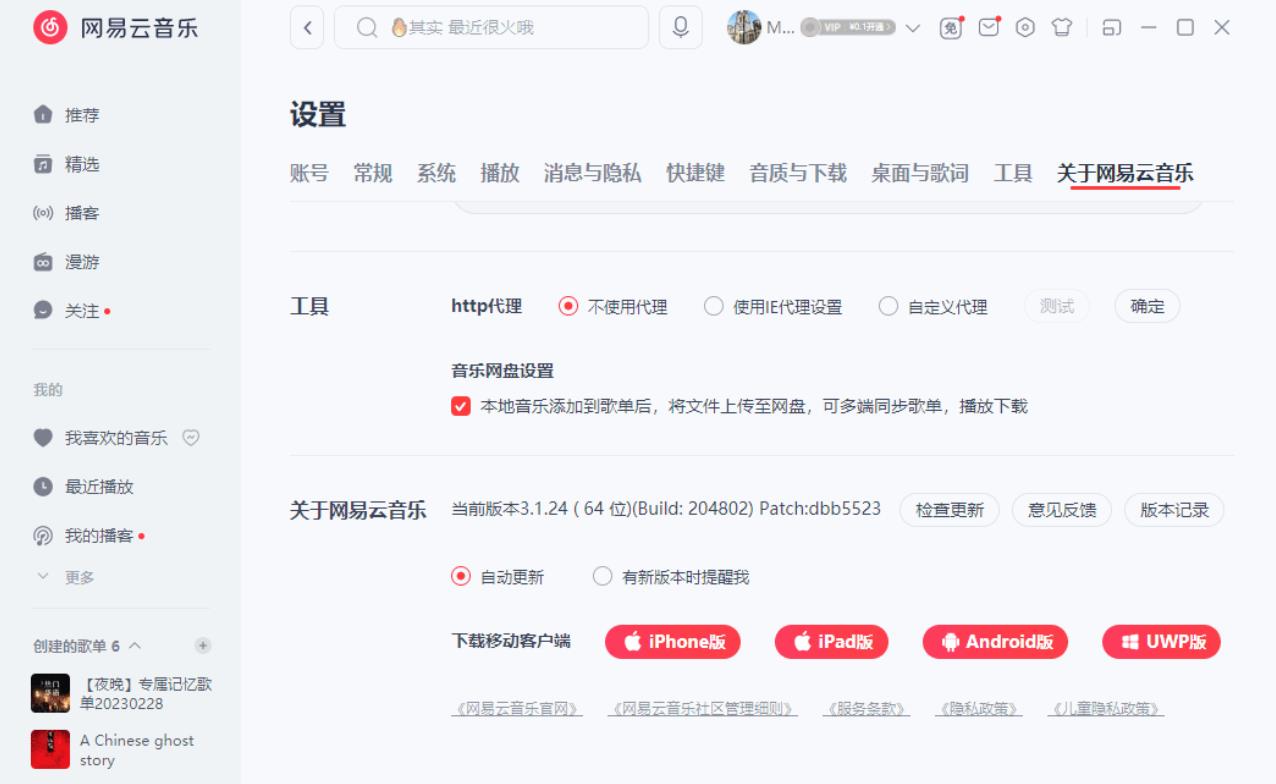Click the 确定 proxy button
Image resolution: width=1276 pixels, height=784 pixels.
[x=1147, y=306]
